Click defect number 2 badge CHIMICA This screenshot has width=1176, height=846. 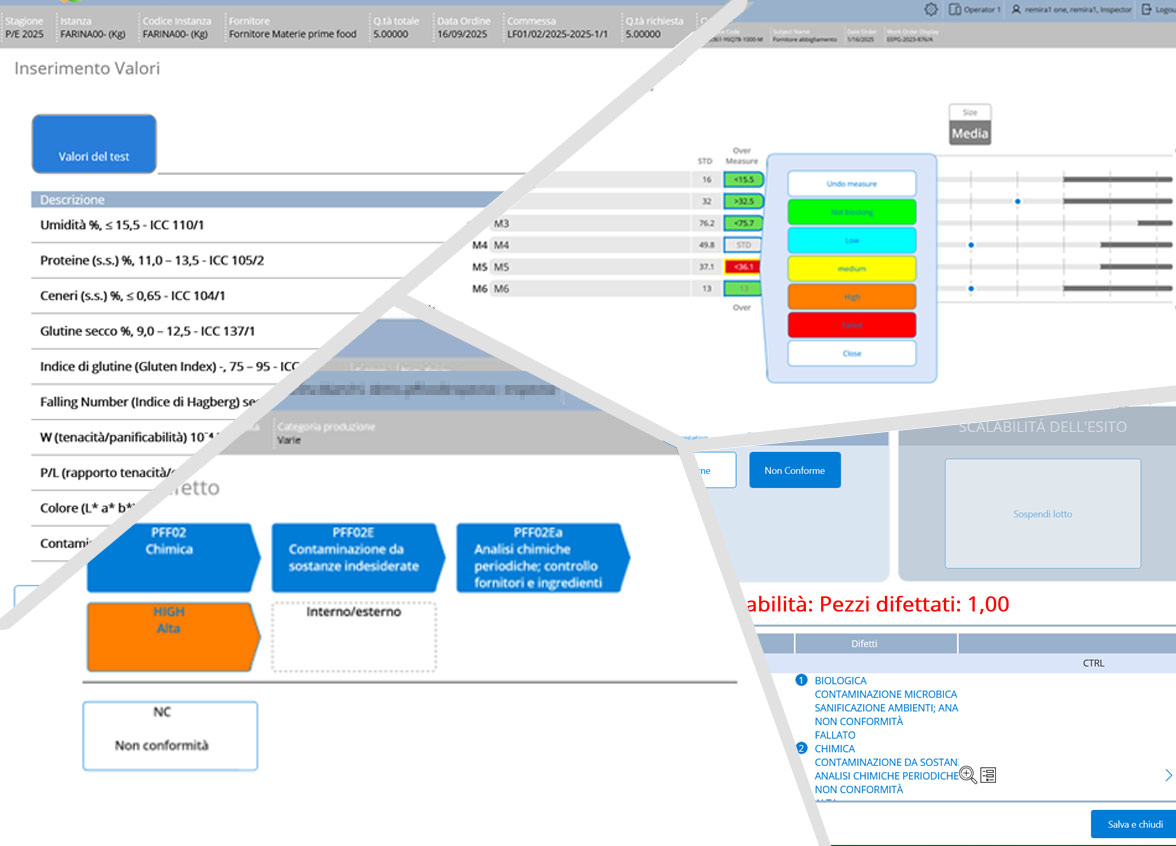801,749
